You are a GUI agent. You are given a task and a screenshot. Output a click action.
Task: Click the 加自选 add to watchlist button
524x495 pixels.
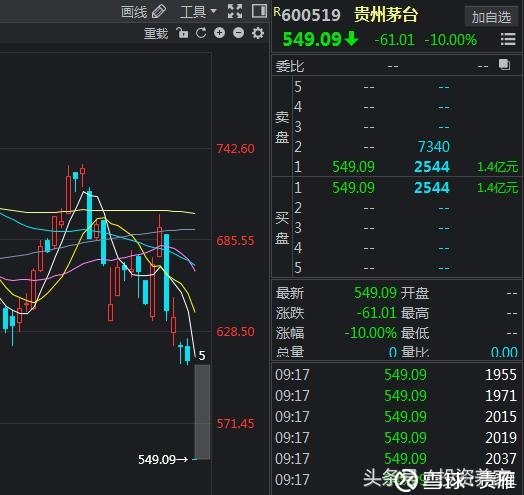tap(492, 17)
